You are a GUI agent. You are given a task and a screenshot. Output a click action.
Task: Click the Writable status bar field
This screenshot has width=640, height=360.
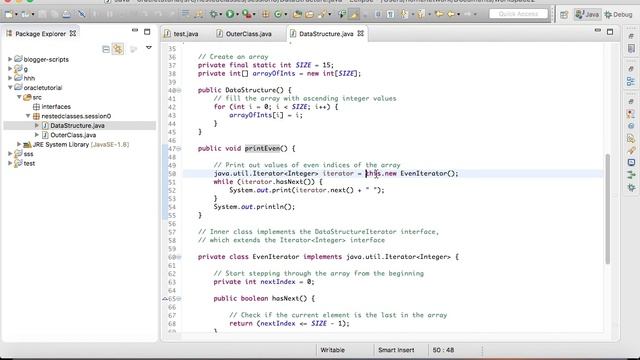point(332,350)
